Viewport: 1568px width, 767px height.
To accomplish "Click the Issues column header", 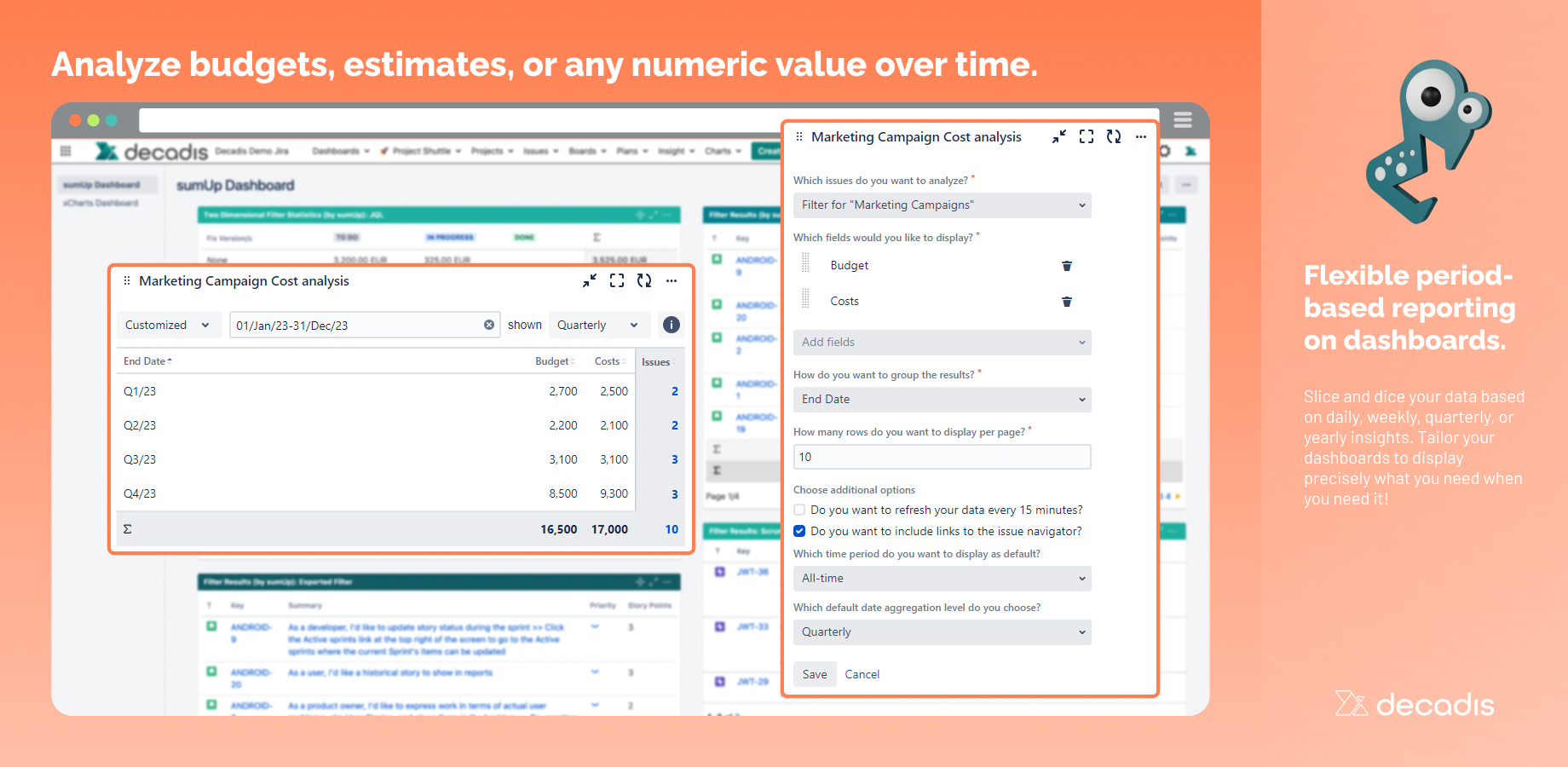I will (655, 362).
